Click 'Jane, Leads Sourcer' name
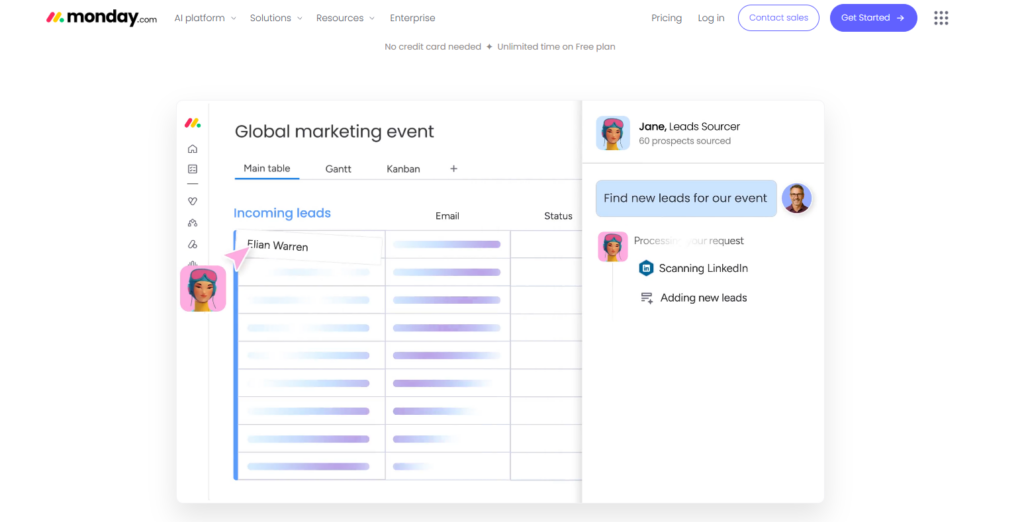 coord(689,127)
